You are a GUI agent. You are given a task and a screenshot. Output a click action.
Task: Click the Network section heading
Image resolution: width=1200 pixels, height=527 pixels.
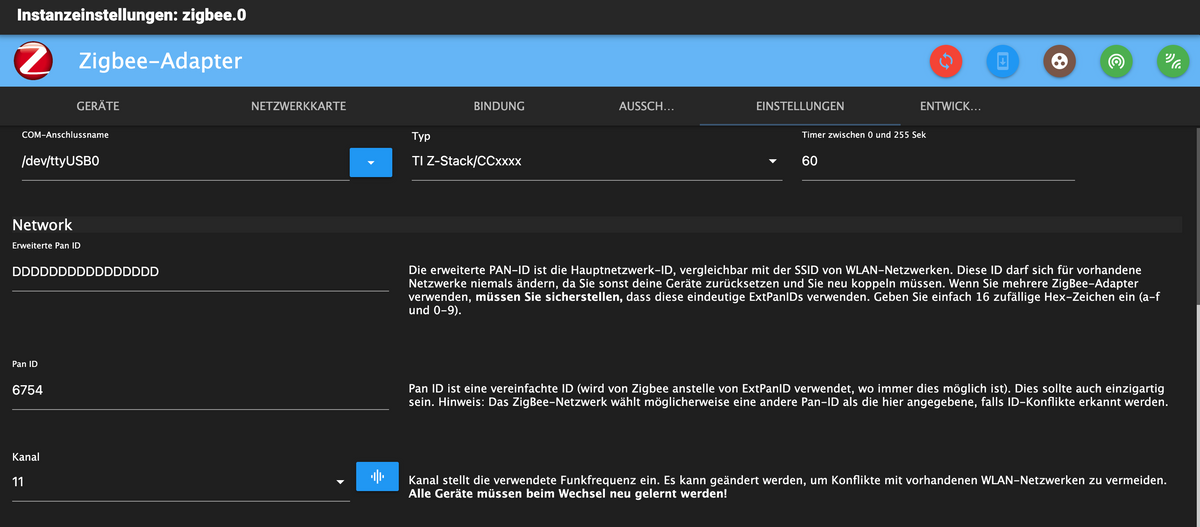pos(42,225)
